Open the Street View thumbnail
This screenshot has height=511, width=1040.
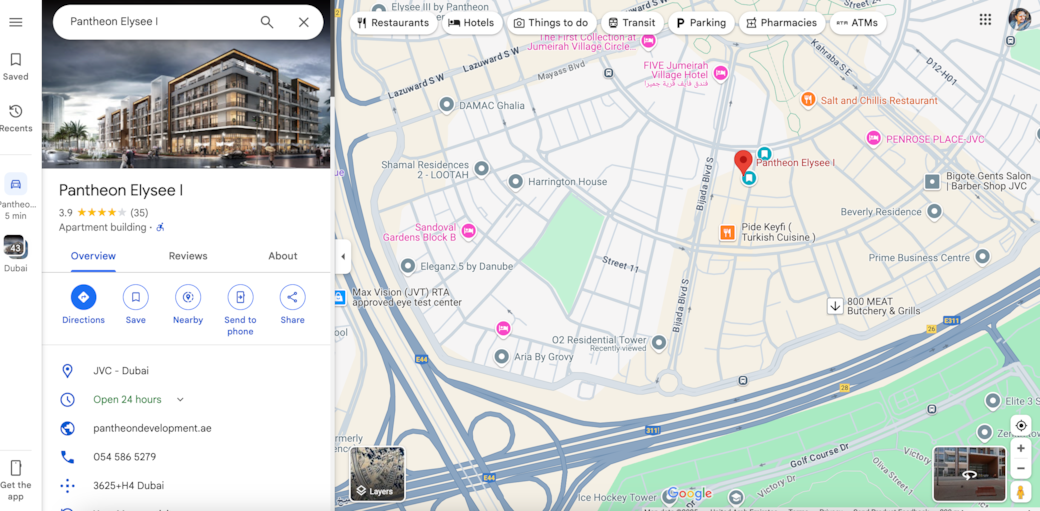click(968, 474)
